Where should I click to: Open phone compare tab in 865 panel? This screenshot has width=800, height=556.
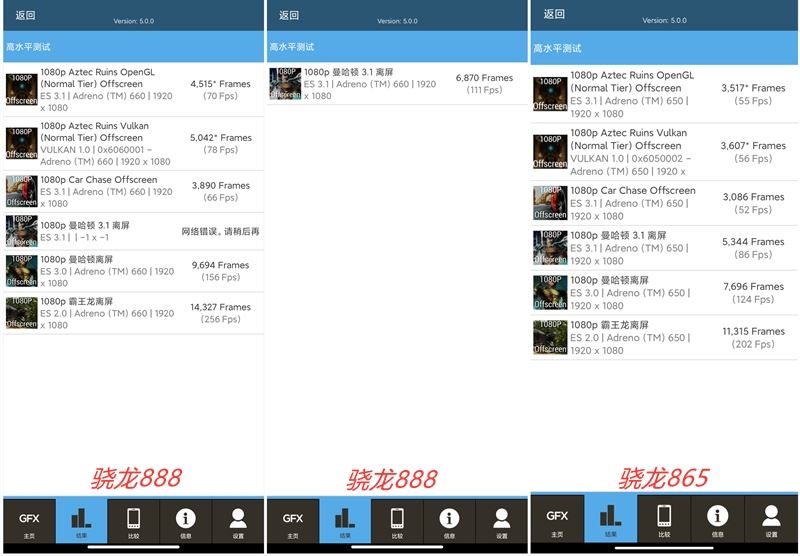(x=664, y=519)
